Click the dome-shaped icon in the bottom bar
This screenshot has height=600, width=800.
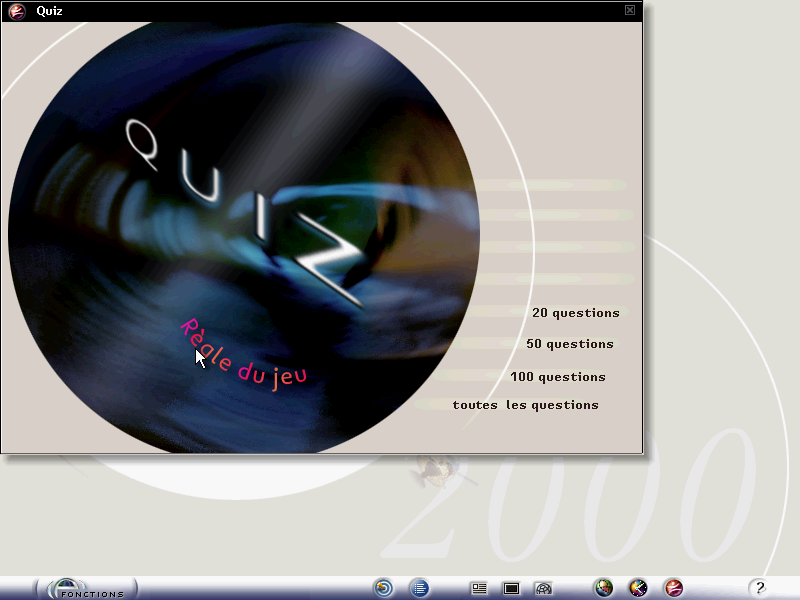point(543,589)
